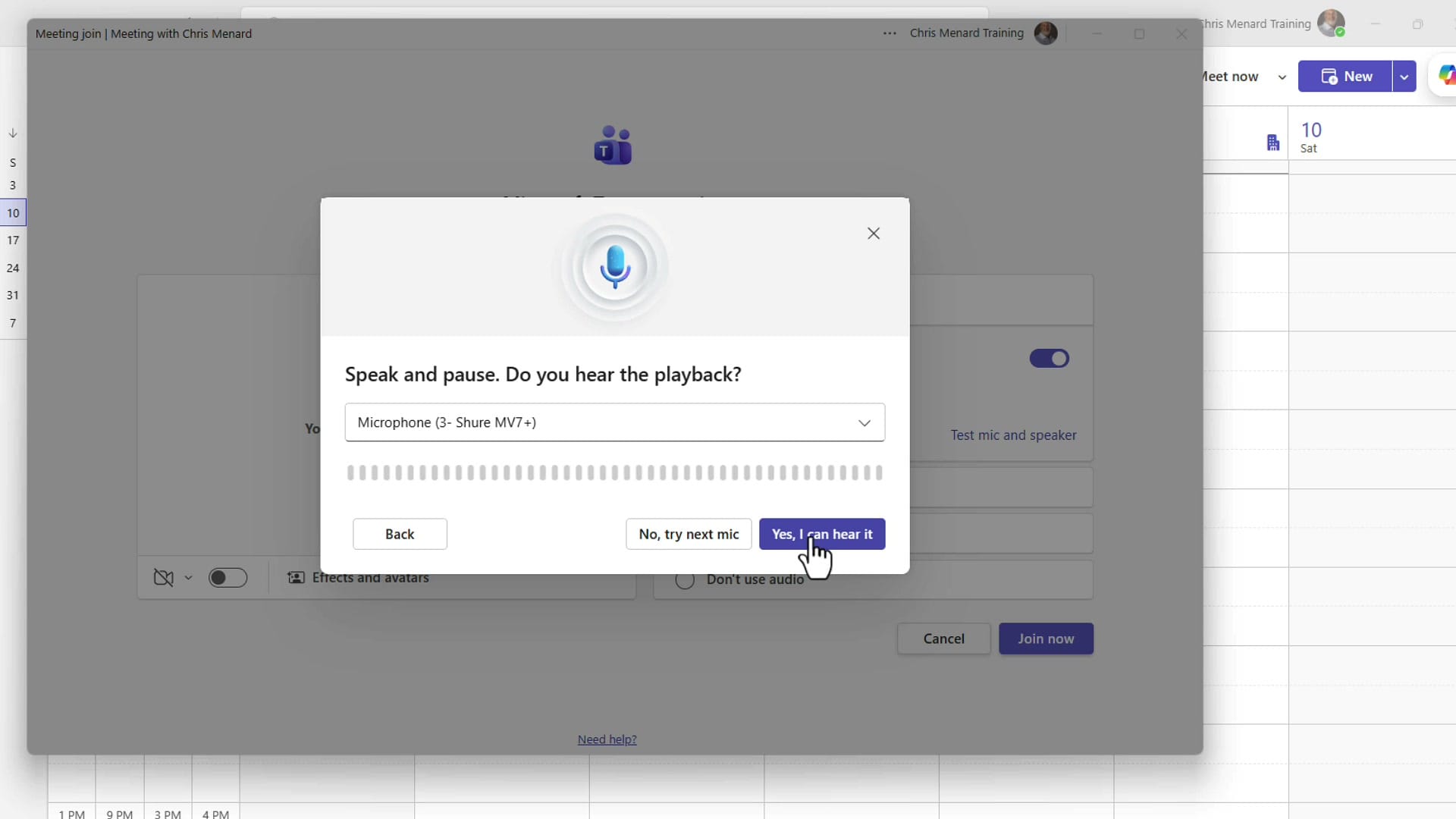
Task: Open Test mic and speaker link
Action: coord(1013,435)
